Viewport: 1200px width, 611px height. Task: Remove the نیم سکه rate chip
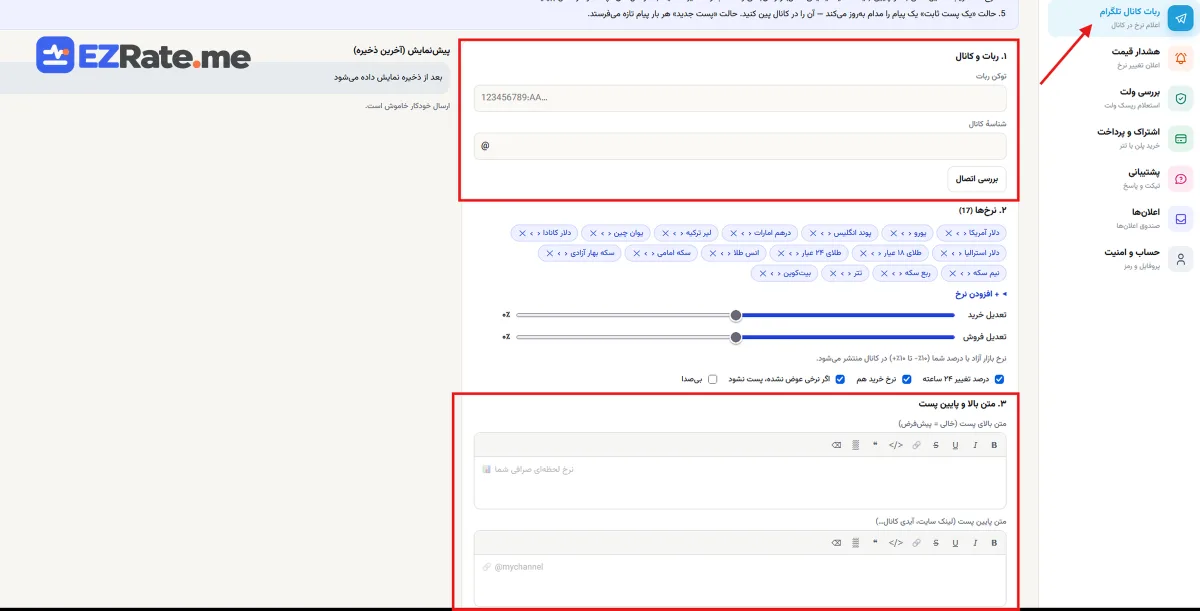point(953,273)
